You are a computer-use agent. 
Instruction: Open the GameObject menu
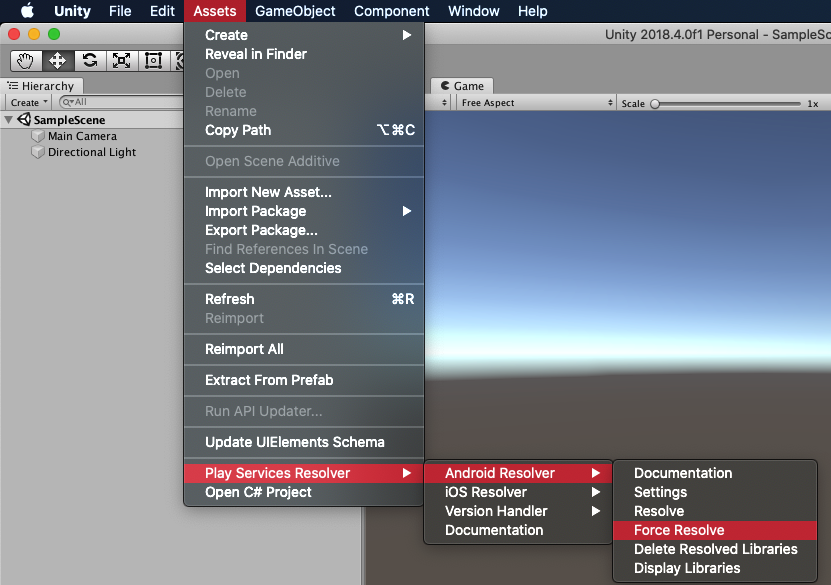coord(295,11)
